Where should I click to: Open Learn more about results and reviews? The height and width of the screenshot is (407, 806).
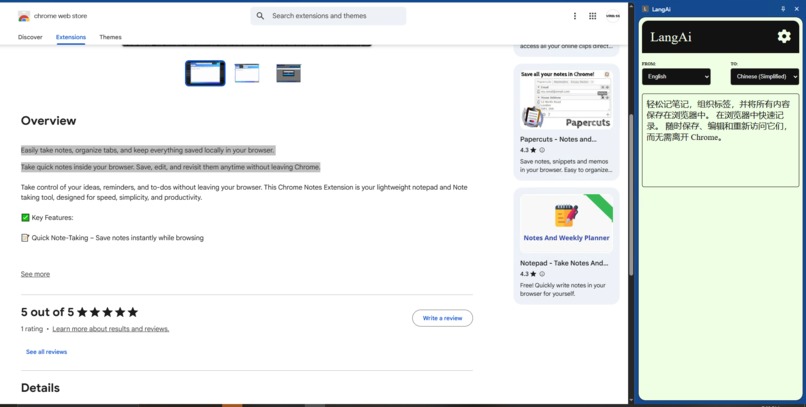pyautogui.click(x=111, y=329)
